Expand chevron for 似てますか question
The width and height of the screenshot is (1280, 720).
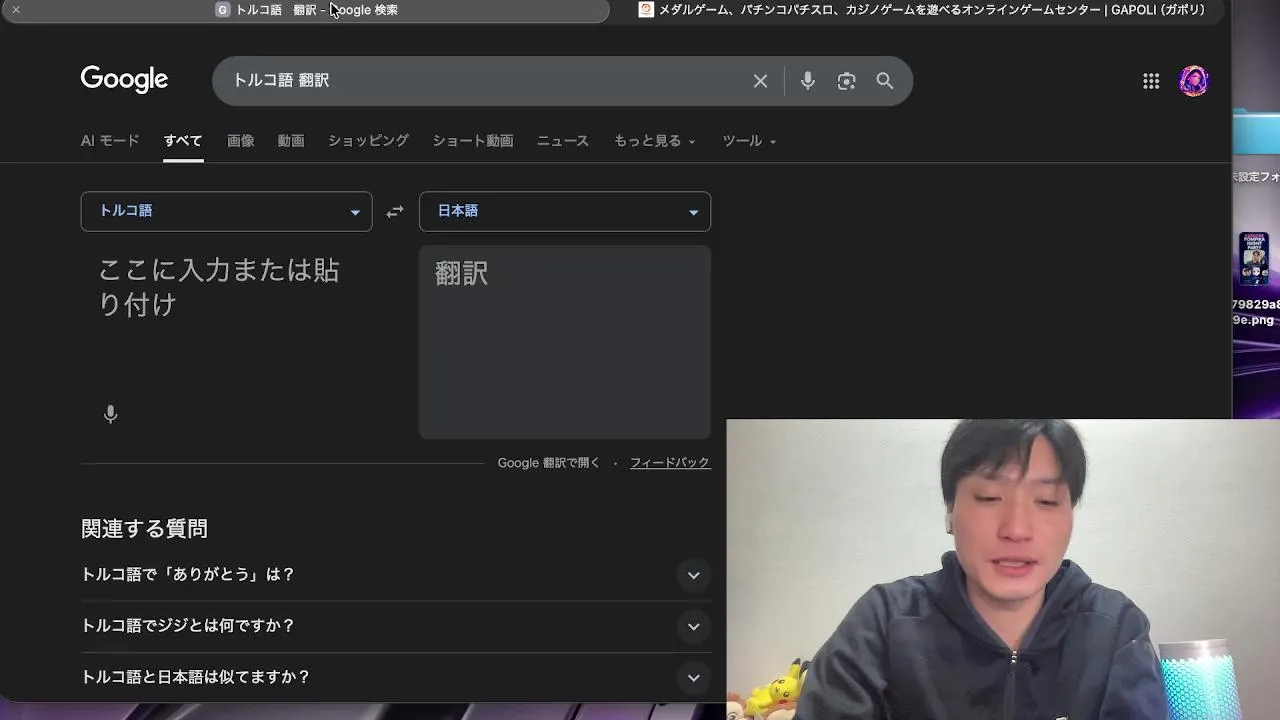tap(693, 677)
